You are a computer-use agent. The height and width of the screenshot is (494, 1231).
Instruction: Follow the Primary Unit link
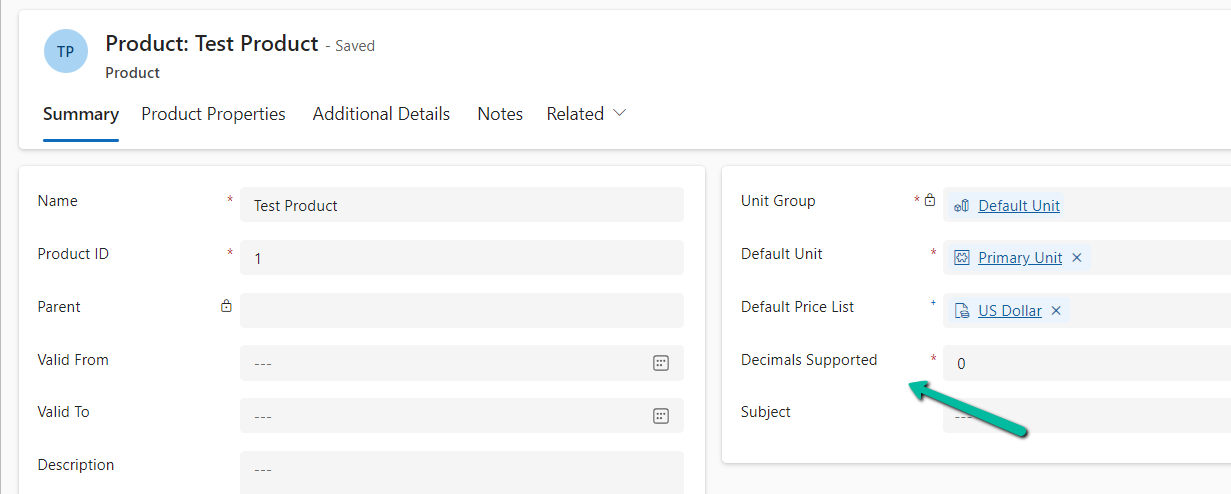coord(1020,258)
